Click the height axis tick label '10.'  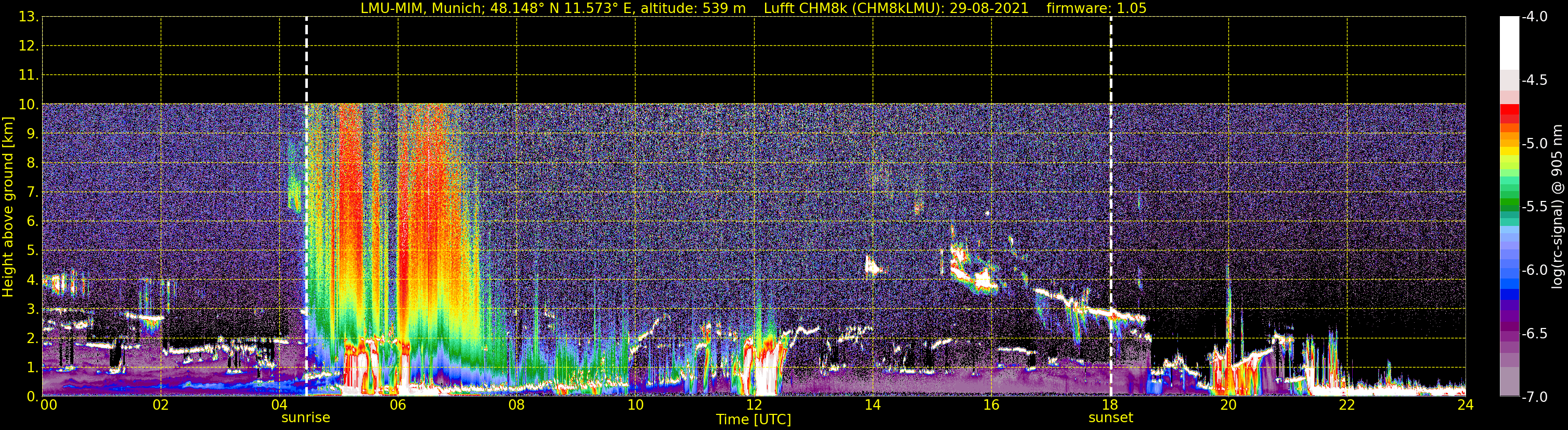(x=28, y=105)
